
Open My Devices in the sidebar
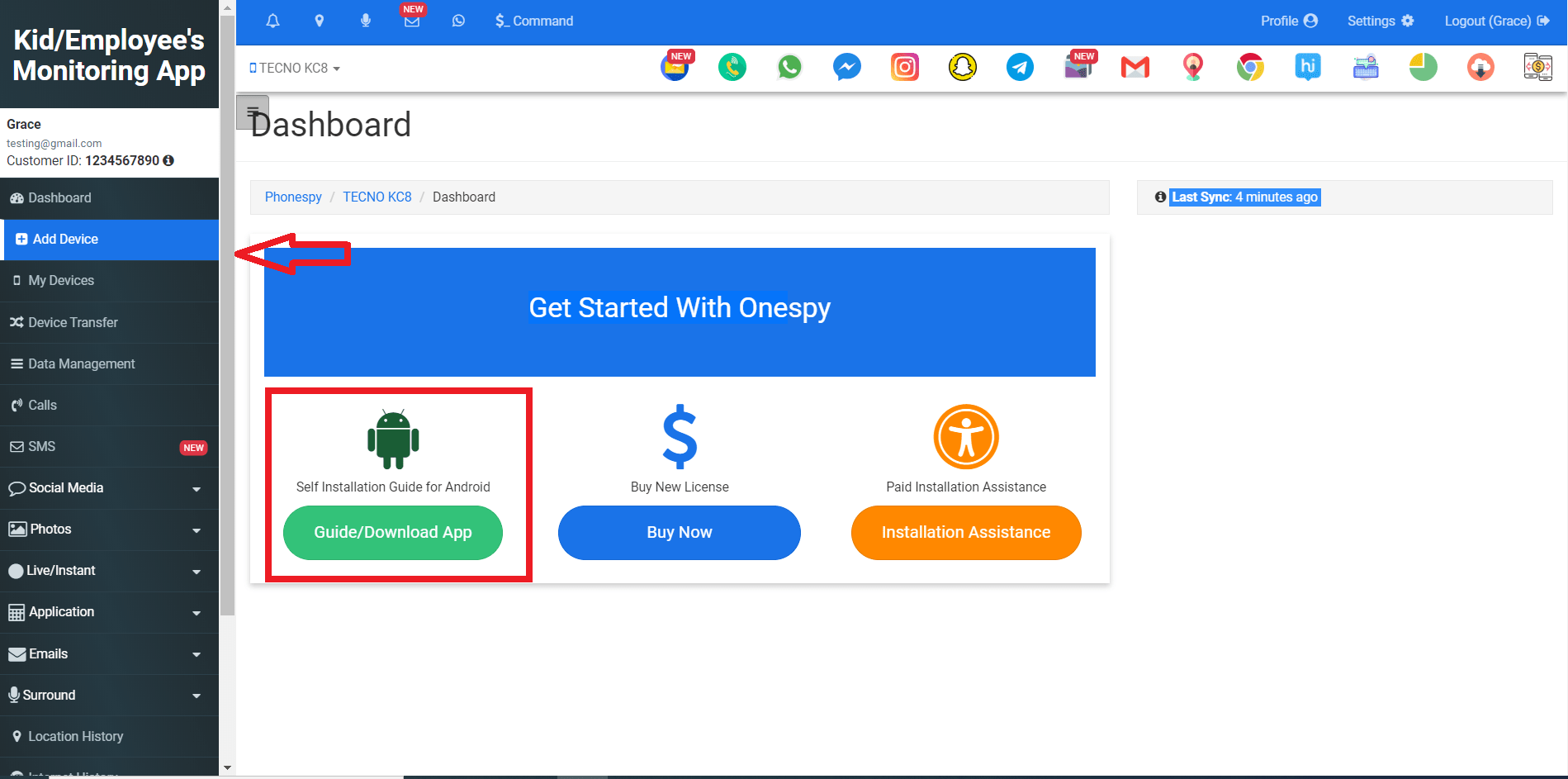(x=109, y=281)
